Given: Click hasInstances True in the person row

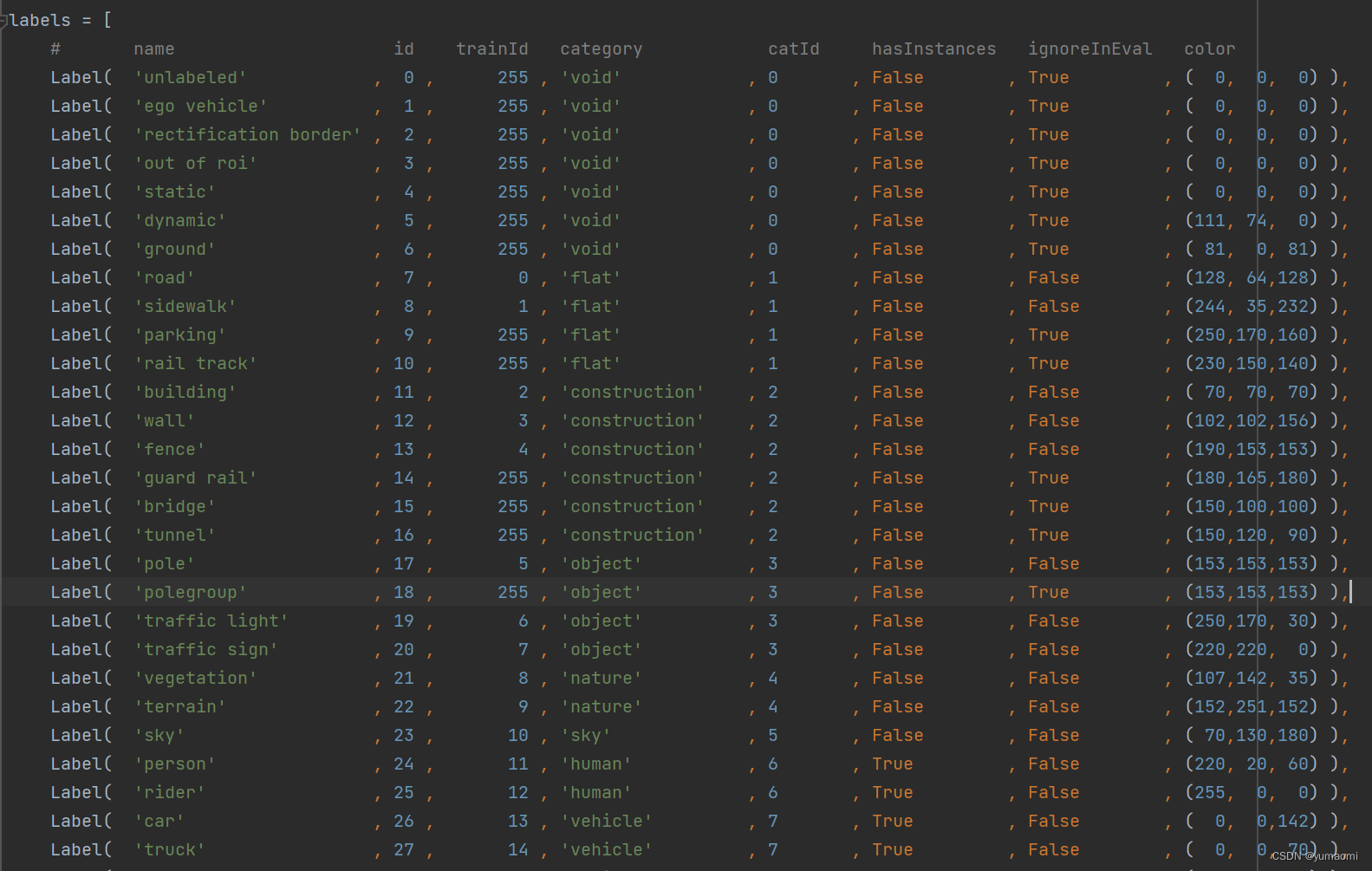Looking at the screenshot, I should point(893,764).
